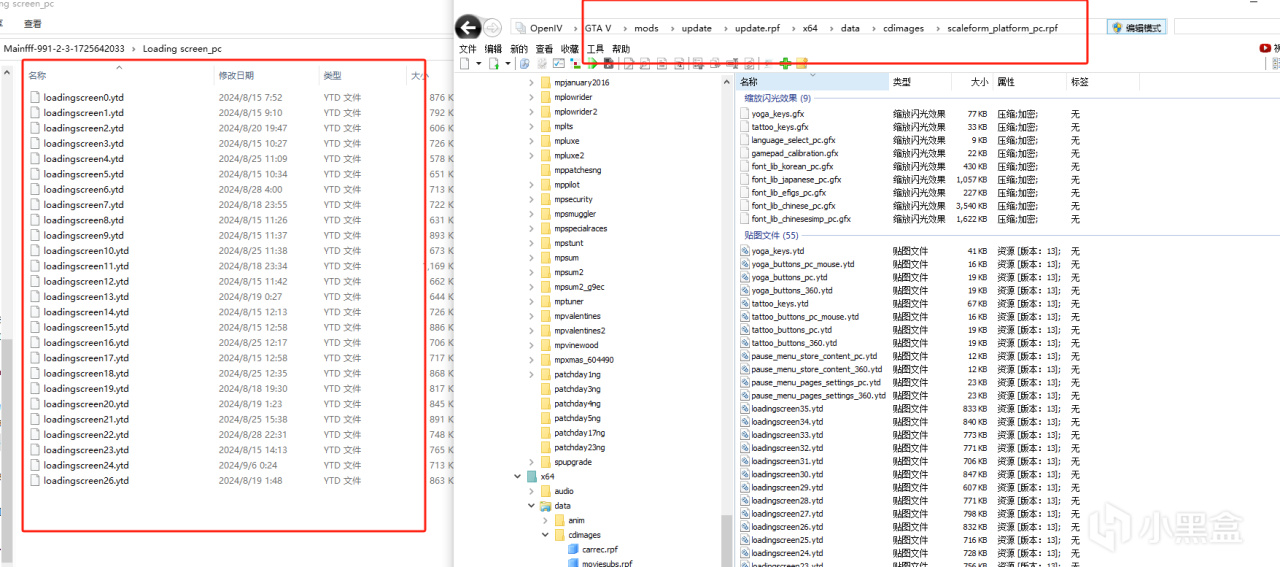Expand the mpluxe tree folder
This screenshot has width=1280, height=567.
(531, 141)
